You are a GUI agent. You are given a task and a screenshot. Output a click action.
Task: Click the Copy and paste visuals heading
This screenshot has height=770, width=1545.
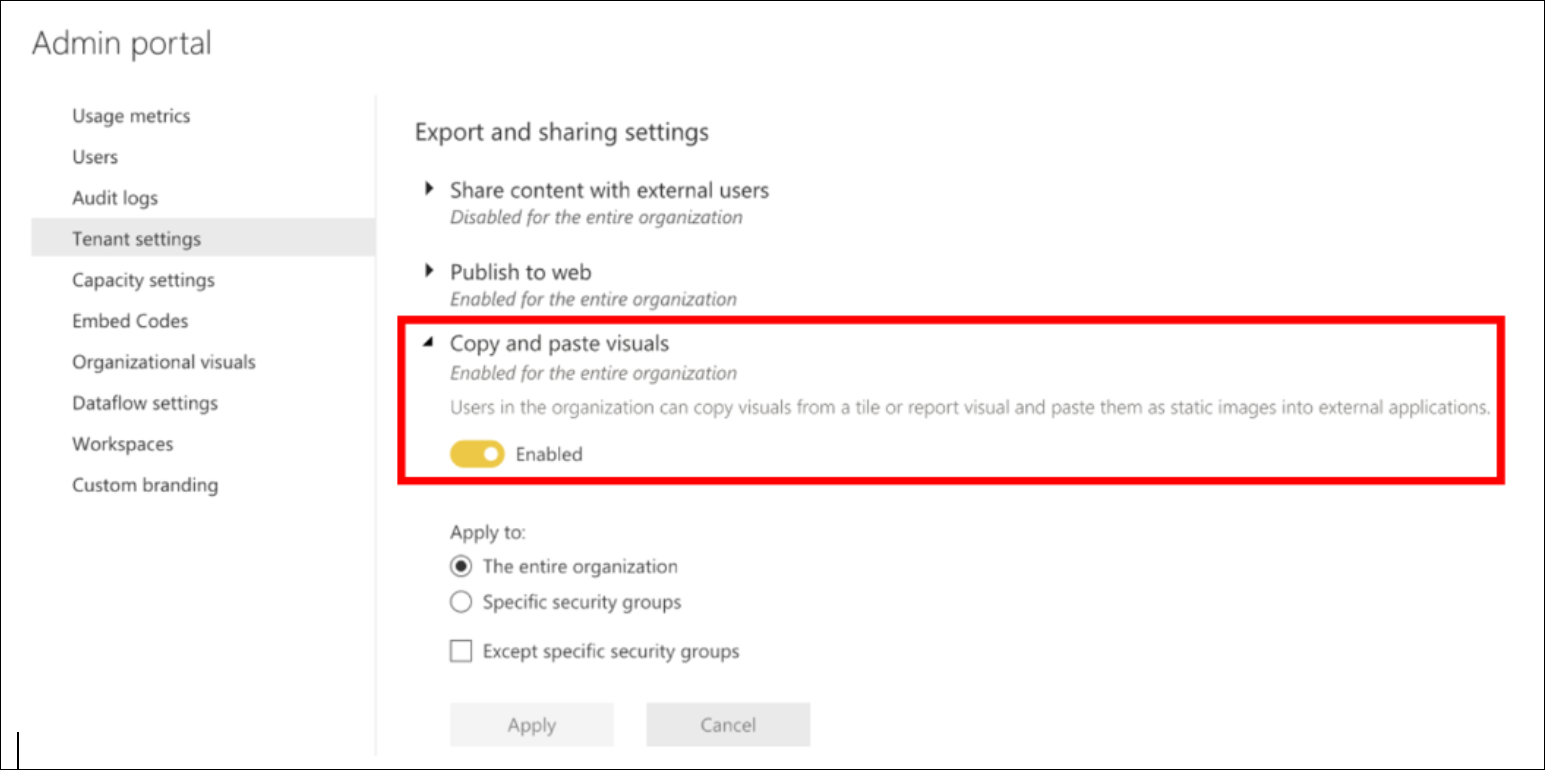point(559,343)
